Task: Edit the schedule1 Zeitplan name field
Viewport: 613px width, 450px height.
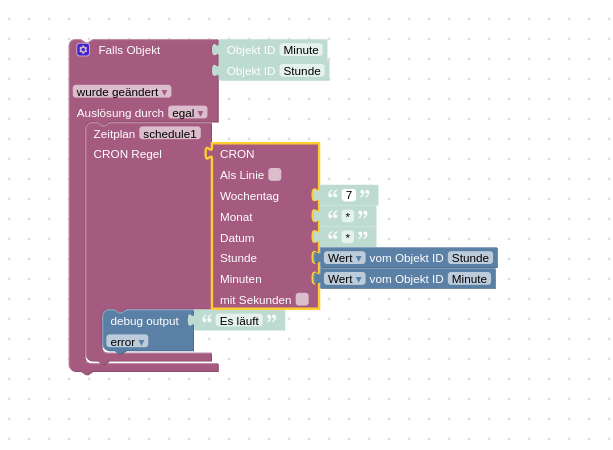Action: tap(170, 134)
